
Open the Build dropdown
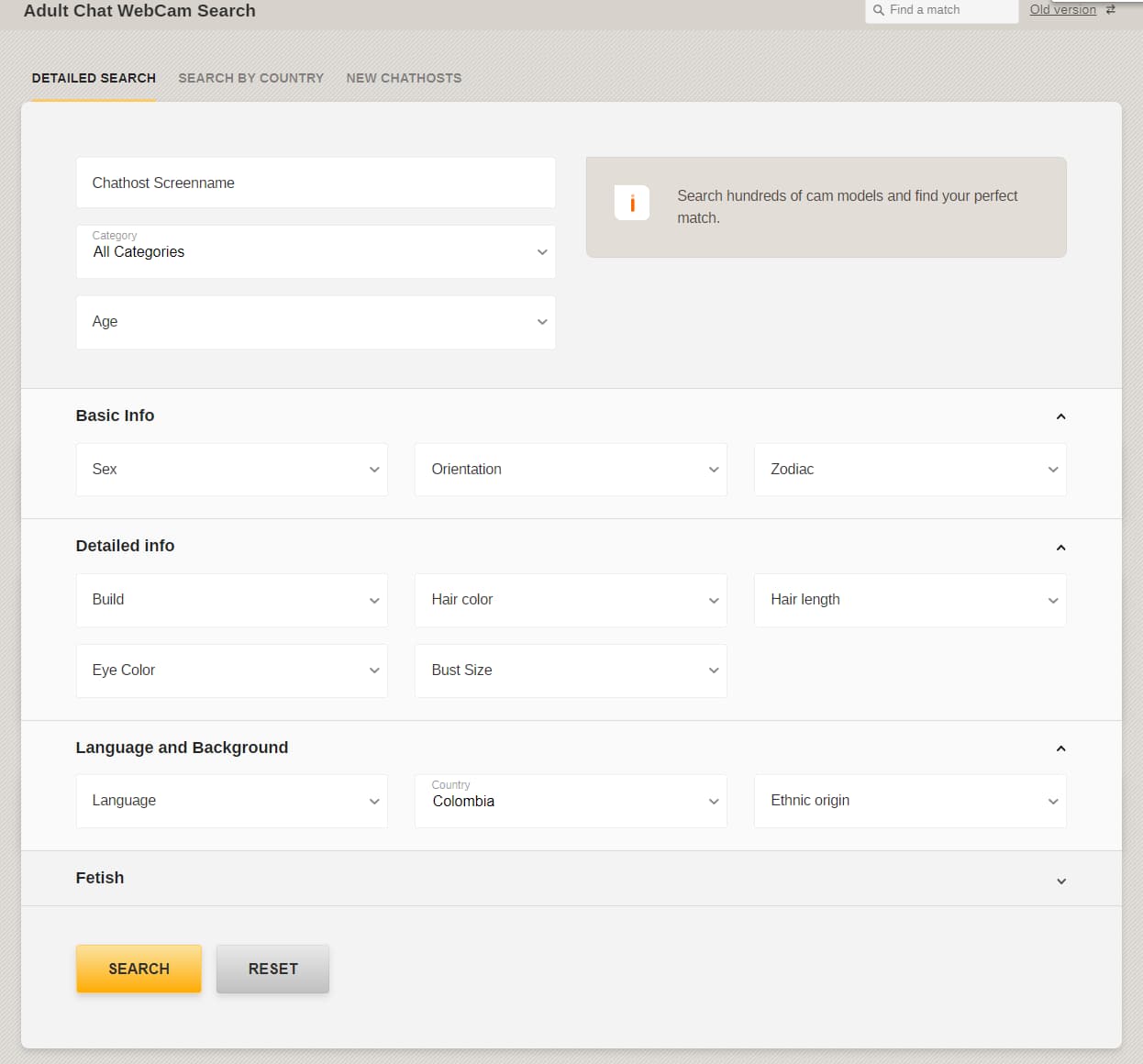pos(232,600)
